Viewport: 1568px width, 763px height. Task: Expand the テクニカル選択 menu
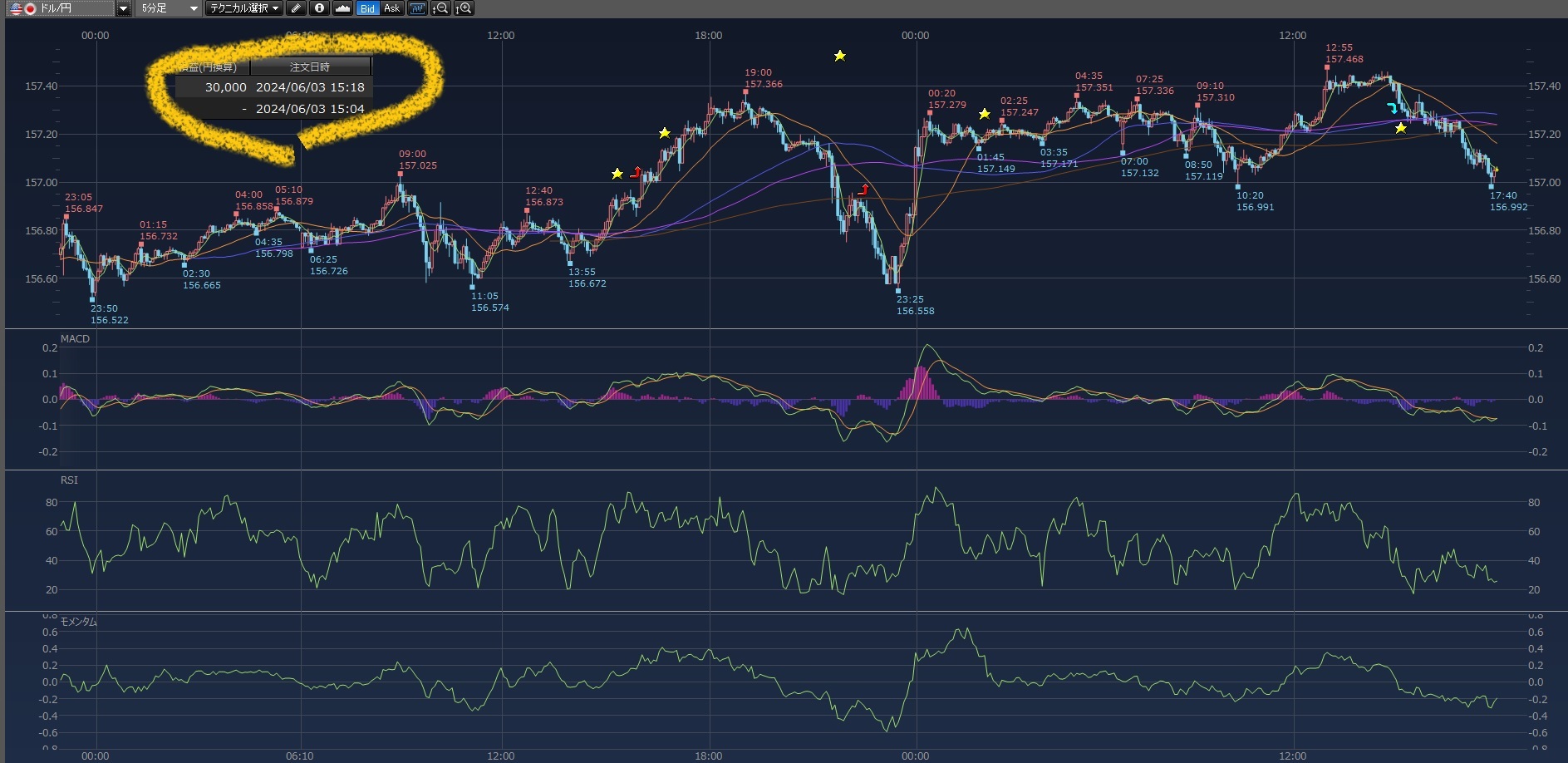click(x=244, y=8)
